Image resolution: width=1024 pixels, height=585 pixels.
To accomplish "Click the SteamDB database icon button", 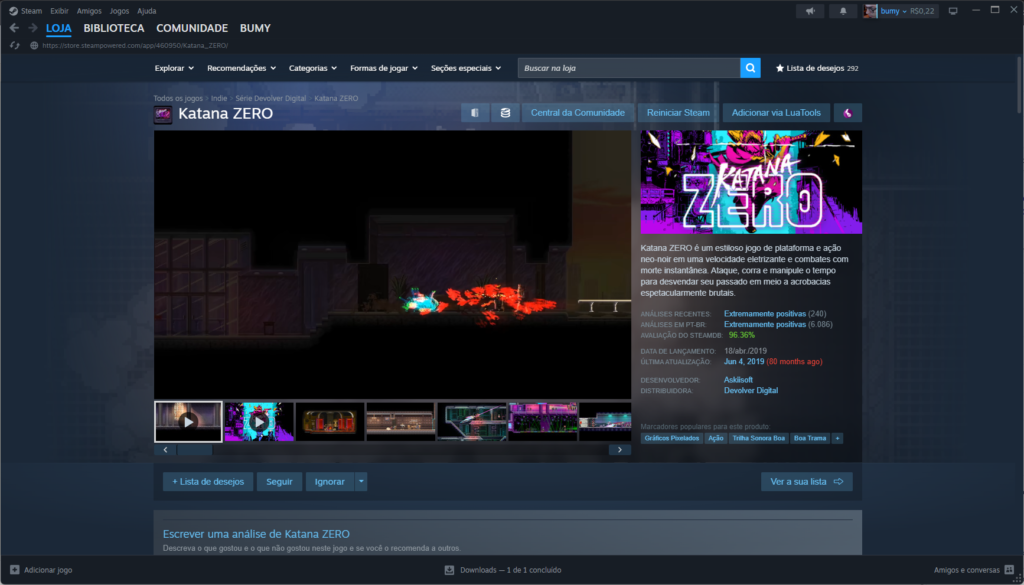I will (x=505, y=113).
